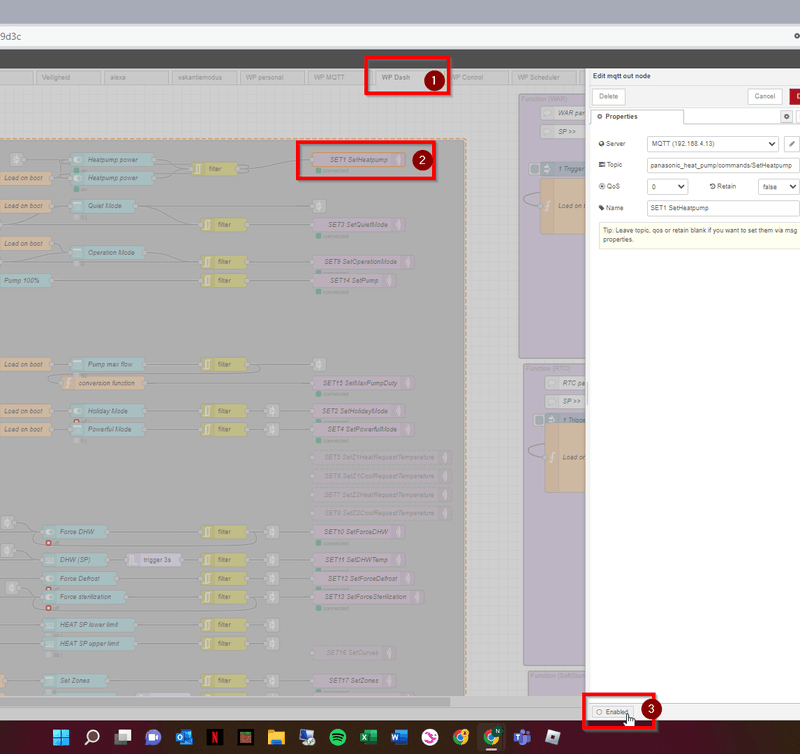
Task: Open Netflix from taskbar
Action: [215, 737]
